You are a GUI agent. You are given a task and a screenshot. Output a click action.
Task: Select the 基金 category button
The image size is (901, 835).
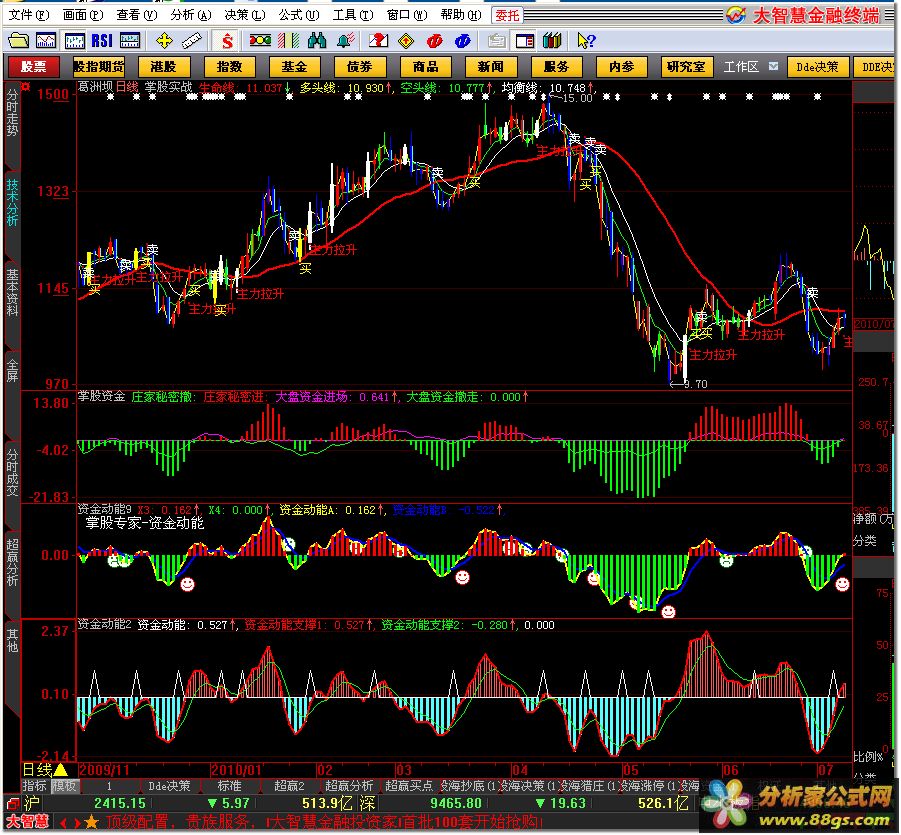point(294,67)
